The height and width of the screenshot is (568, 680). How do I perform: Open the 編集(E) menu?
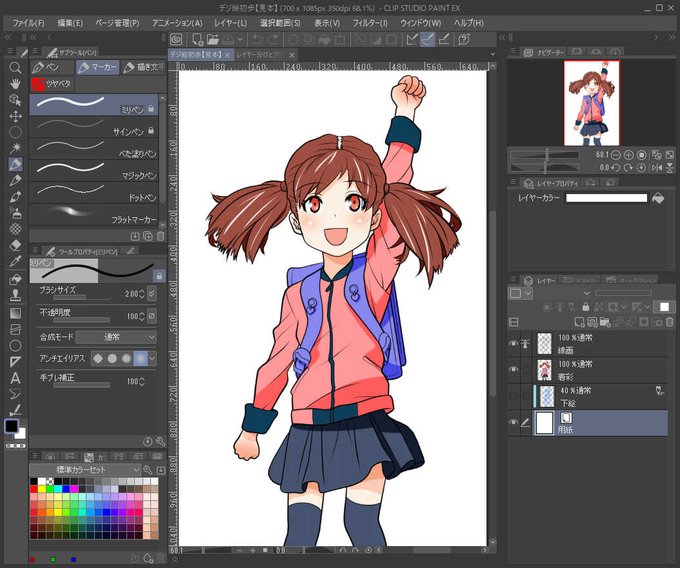pyautogui.click(x=70, y=23)
